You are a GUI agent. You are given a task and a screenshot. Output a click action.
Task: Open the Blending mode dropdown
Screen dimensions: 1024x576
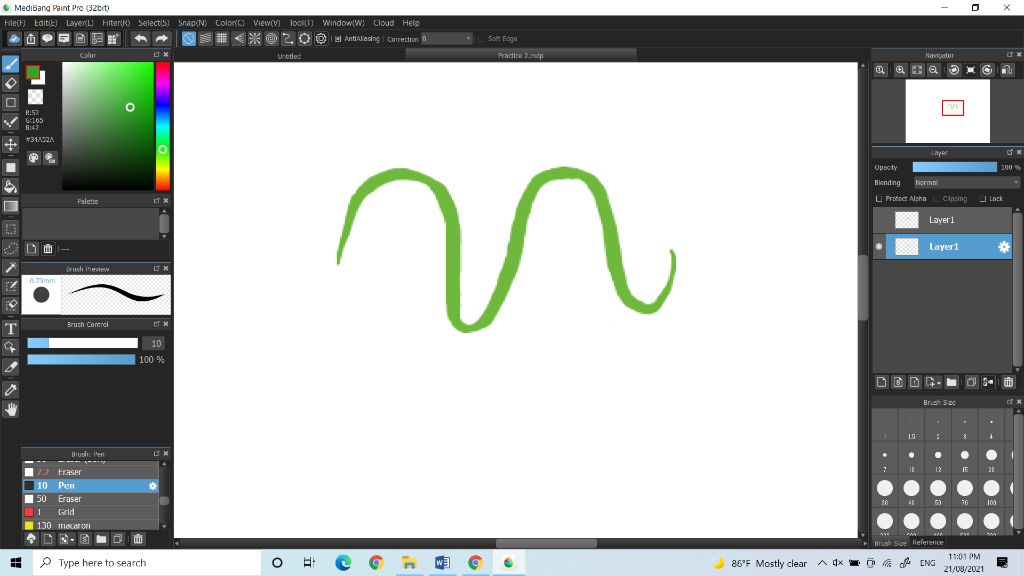[x=967, y=183]
